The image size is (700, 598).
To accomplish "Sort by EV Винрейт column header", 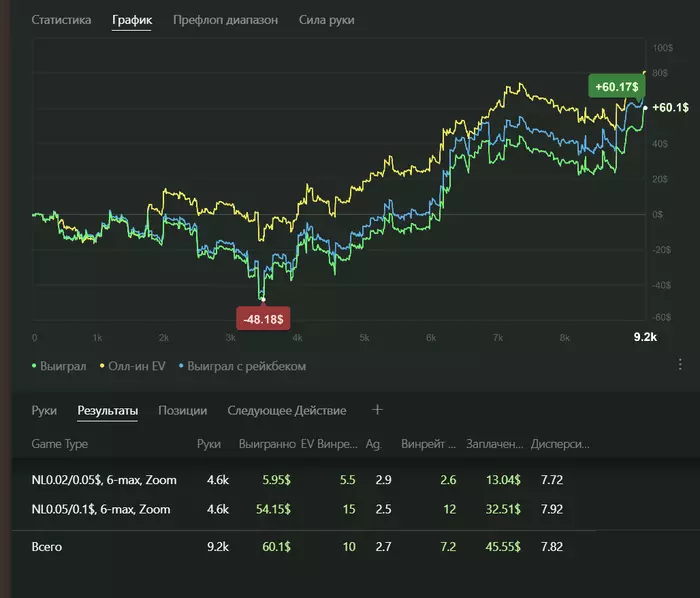I will 329,444.
